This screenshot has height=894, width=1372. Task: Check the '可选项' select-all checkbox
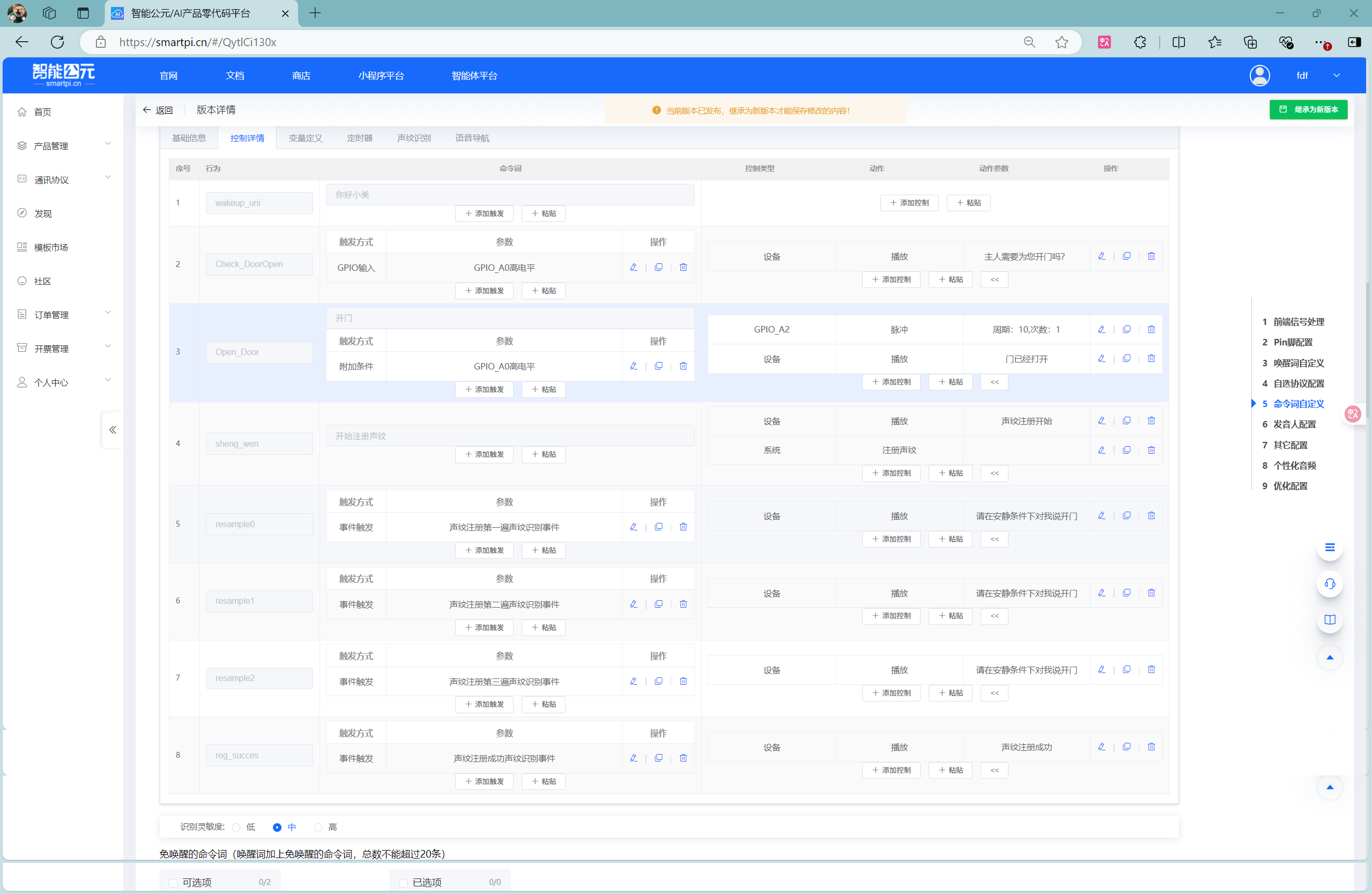click(173, 882)
